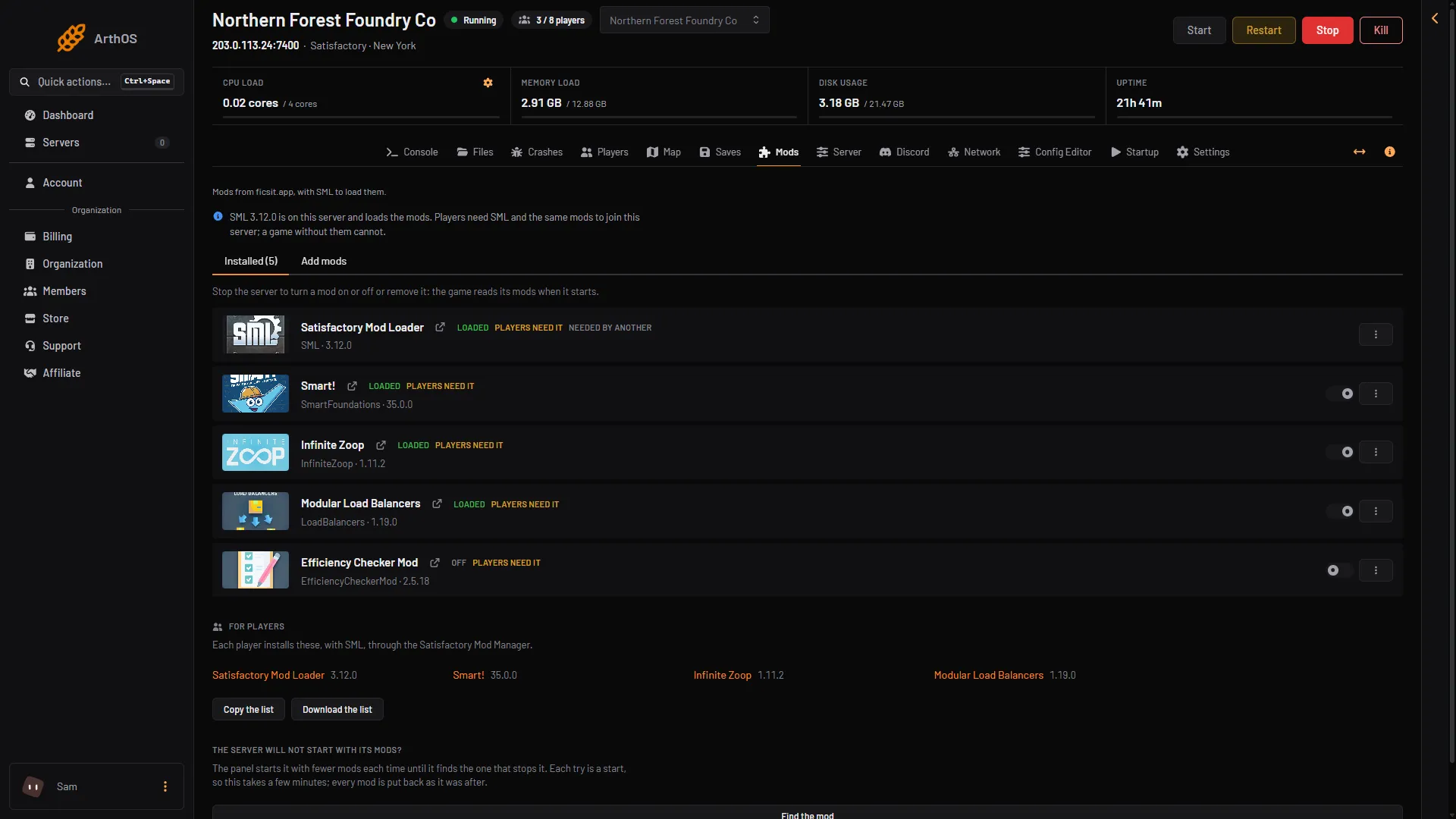Click the ArthOS logo
The width and height of the screenshot is (1456, 819).
(x=97, y=38)
